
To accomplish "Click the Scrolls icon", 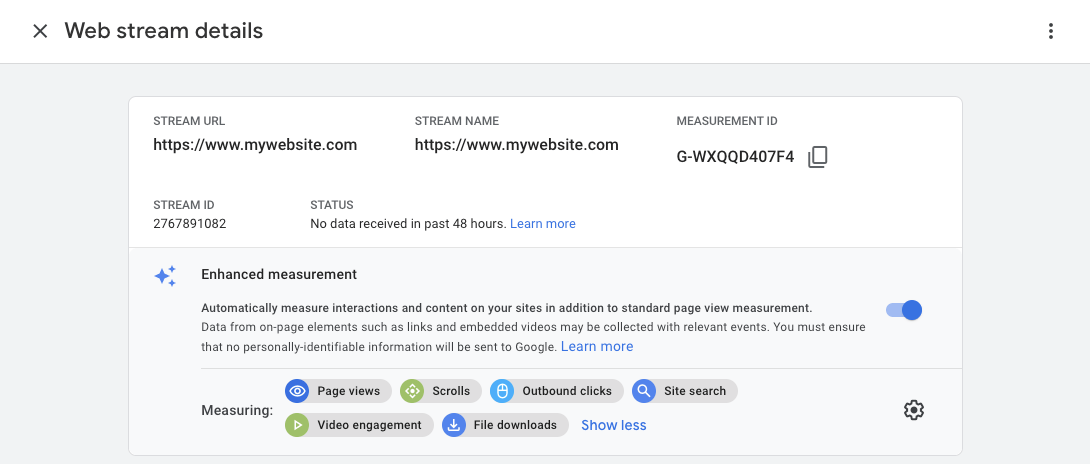I will pyautogui.click(x=412, y=391).
